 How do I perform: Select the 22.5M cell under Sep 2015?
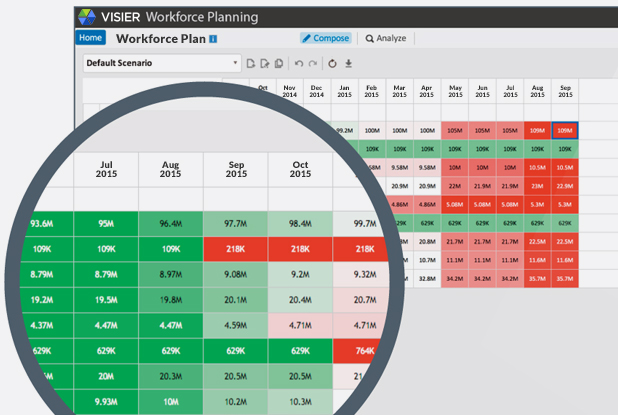[565, 242]
